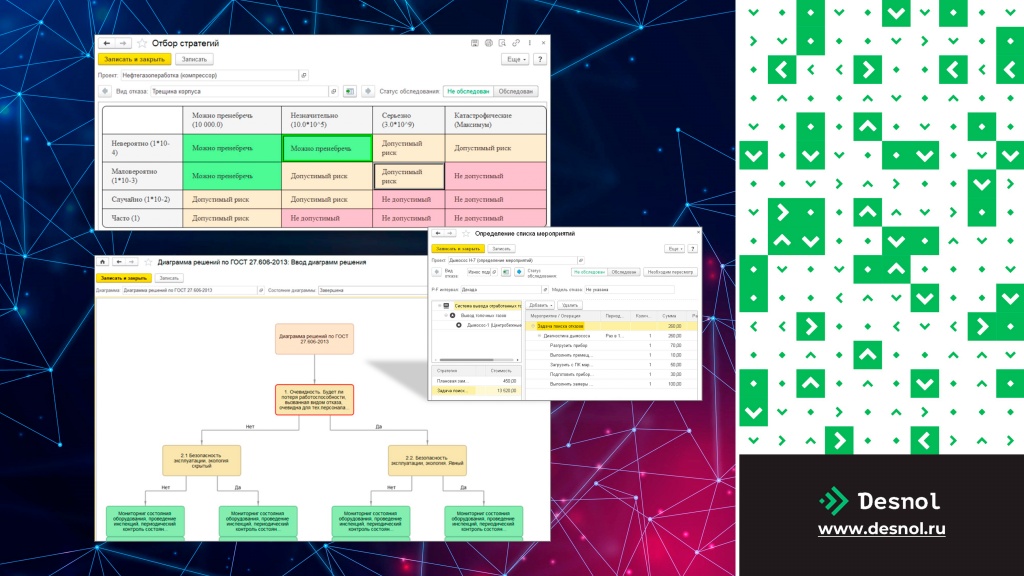Click the save icon in Отбор стратегий title bar
Viewport: 1024px width, 576px height.
475,43
